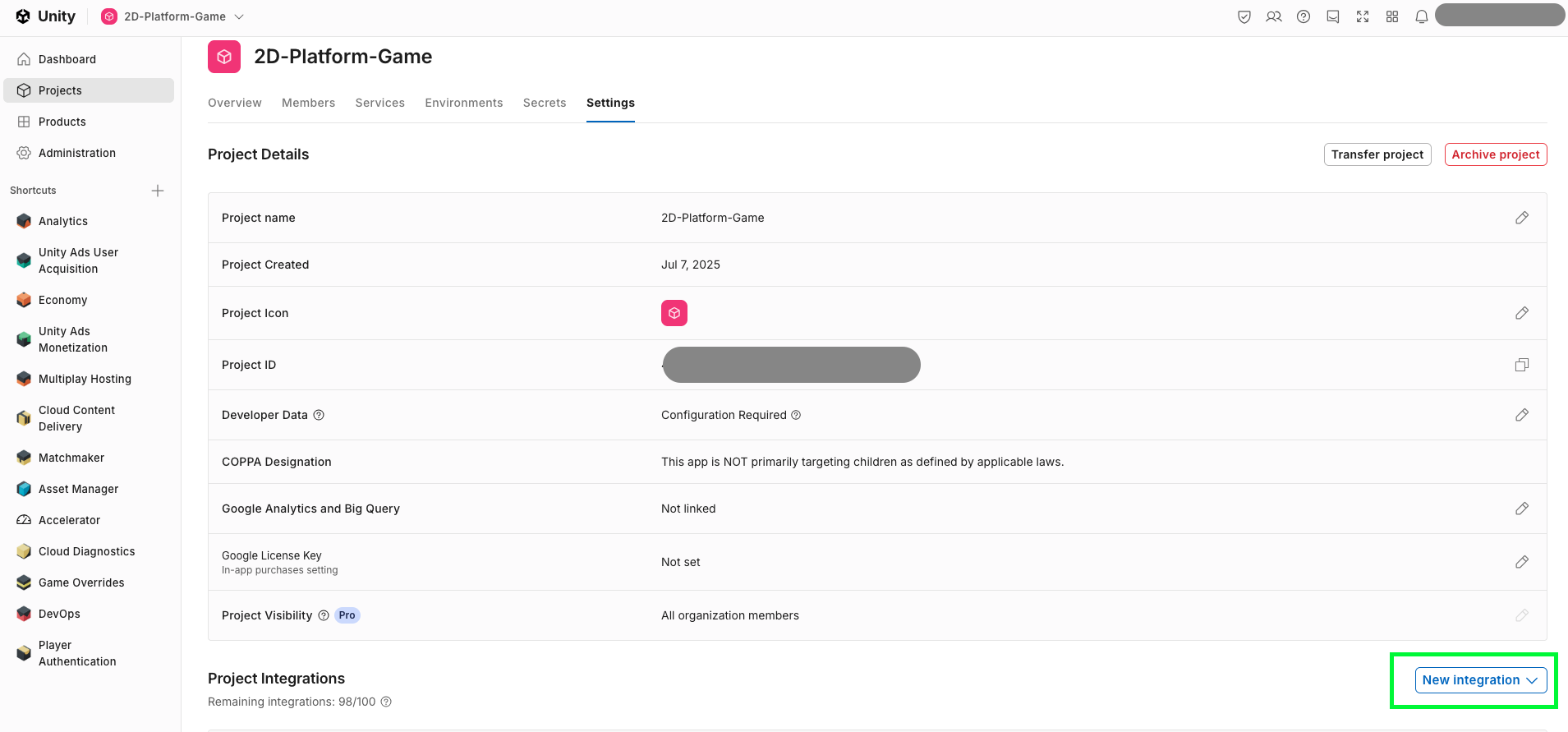The image size is (1568, 732).
Task: Select Cloud Diagnostics shortcut
Action: tap(86, 551)
